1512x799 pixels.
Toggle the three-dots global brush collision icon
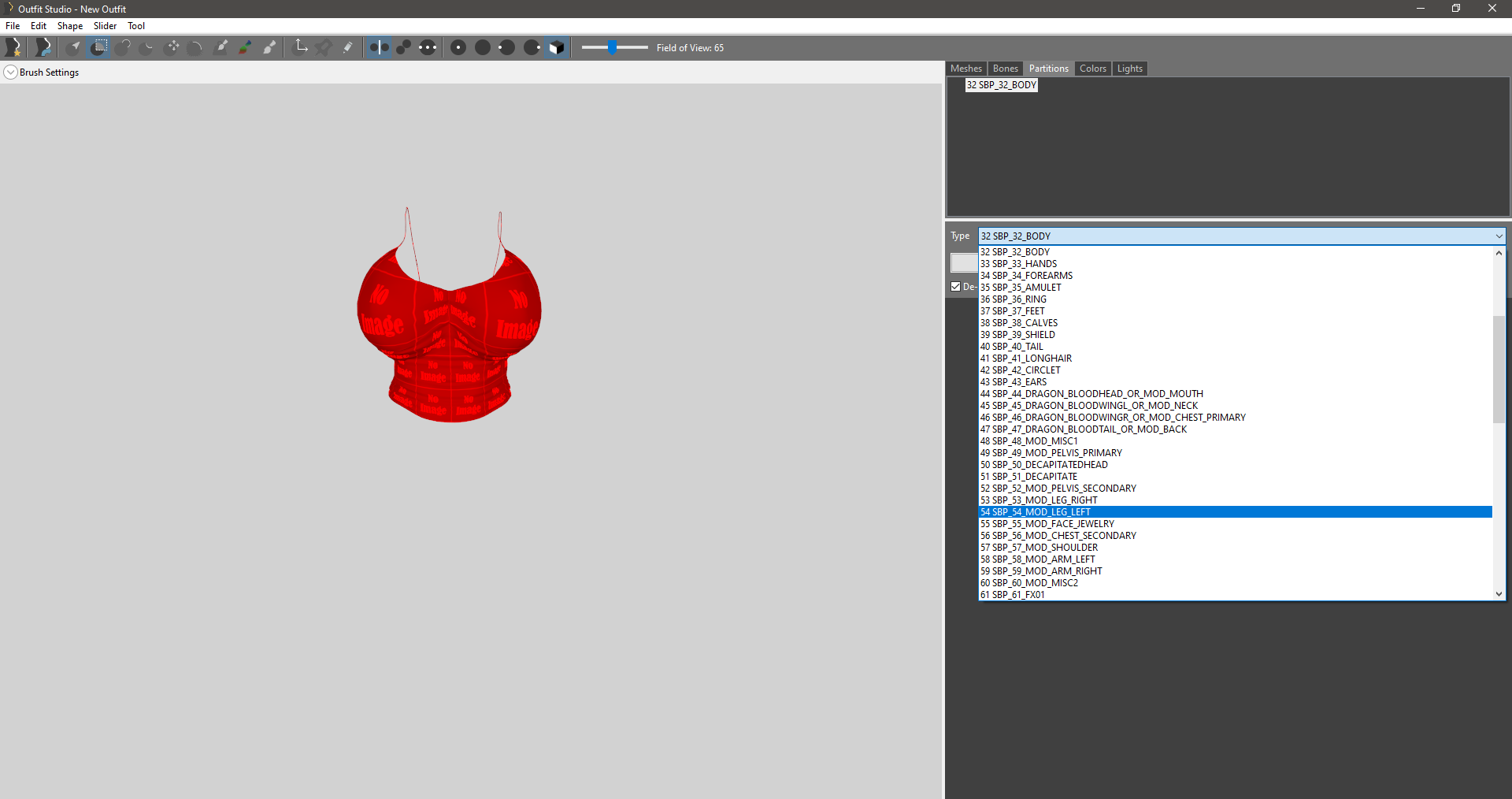tap(428, 47)
